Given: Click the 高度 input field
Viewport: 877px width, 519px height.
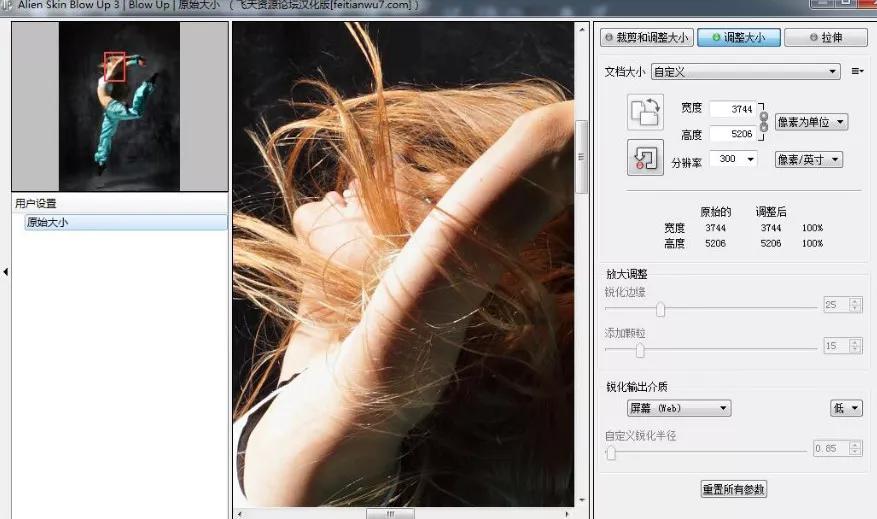Looking at the screenshot, I should point(732,134).
